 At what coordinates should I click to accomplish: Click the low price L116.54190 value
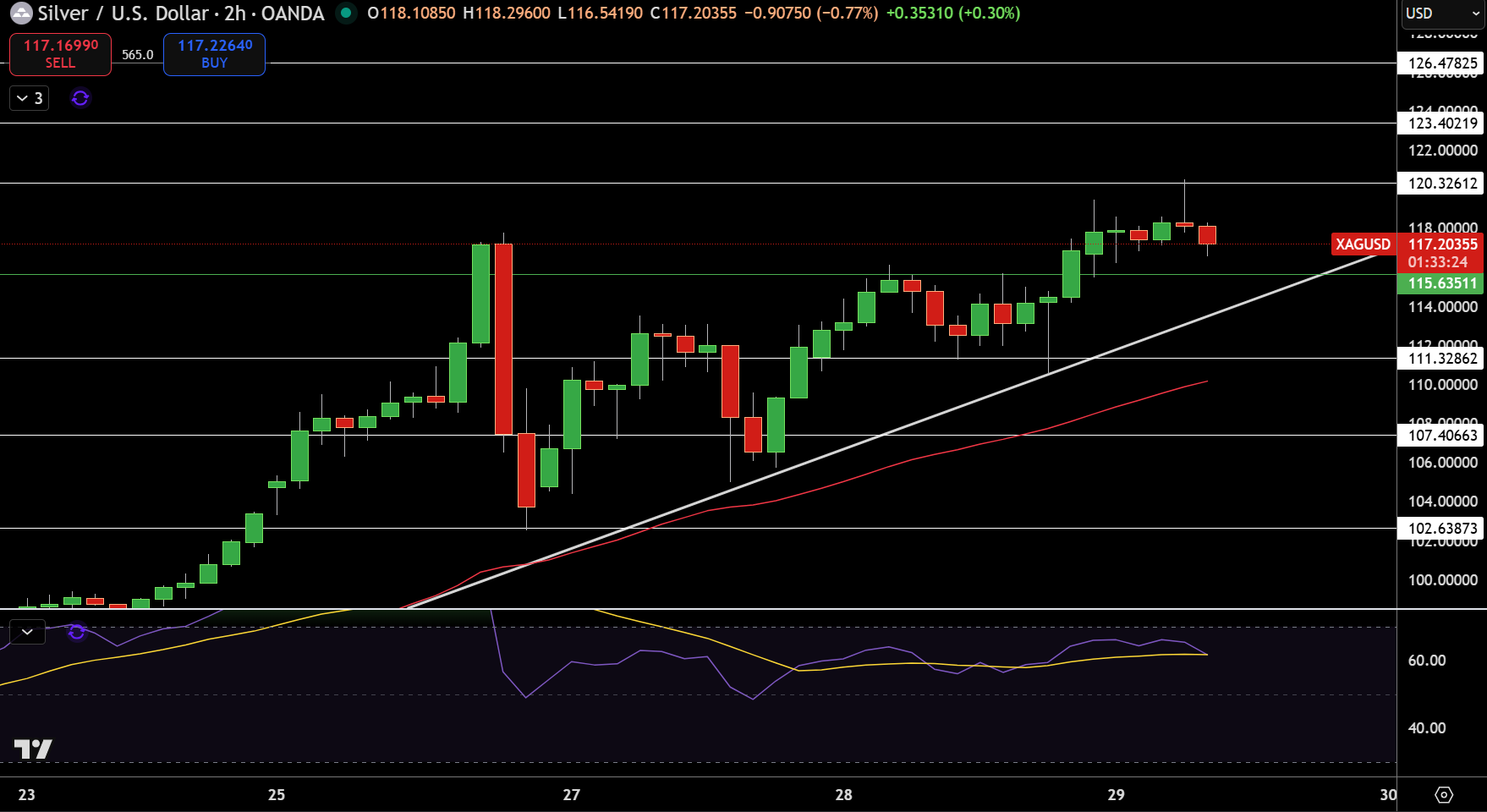click(601, 14)
